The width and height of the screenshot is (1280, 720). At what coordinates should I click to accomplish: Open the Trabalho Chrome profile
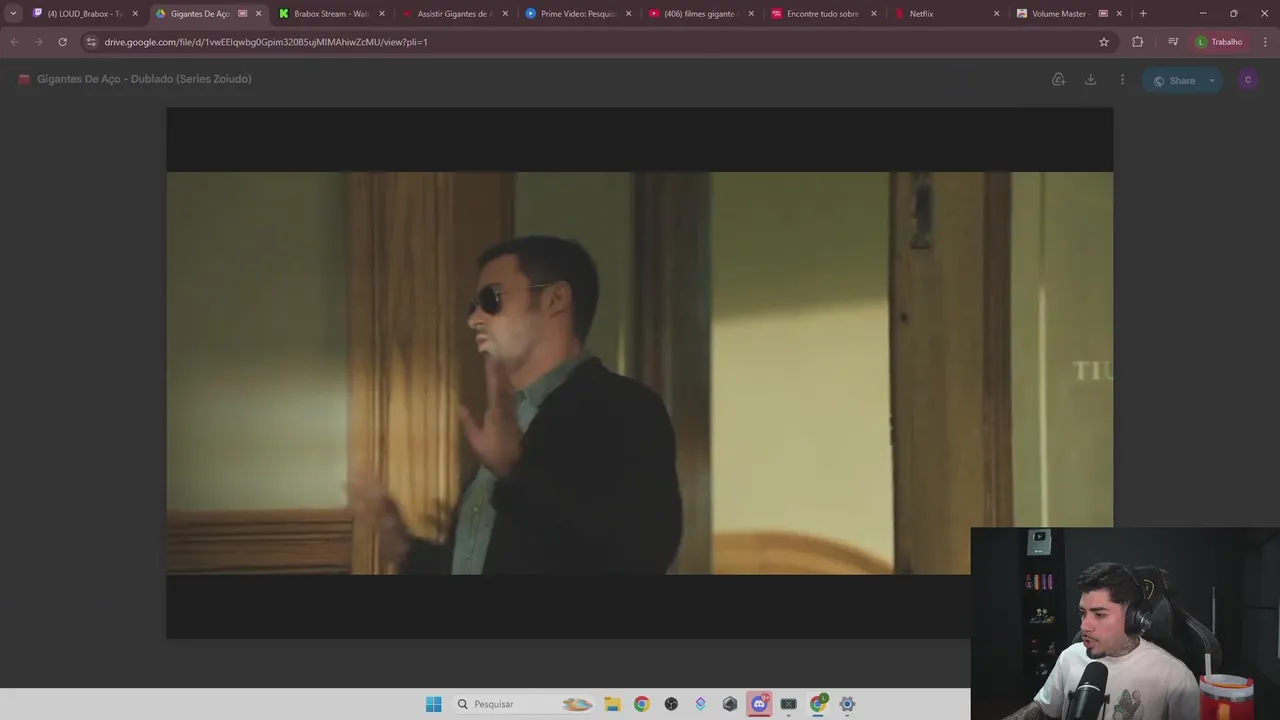1219,42
